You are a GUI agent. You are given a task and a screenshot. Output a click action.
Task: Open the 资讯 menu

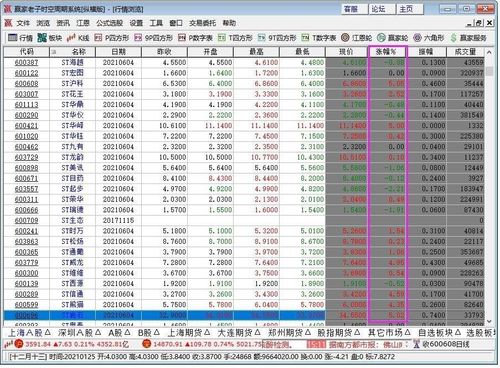click(x=63, y=23)
